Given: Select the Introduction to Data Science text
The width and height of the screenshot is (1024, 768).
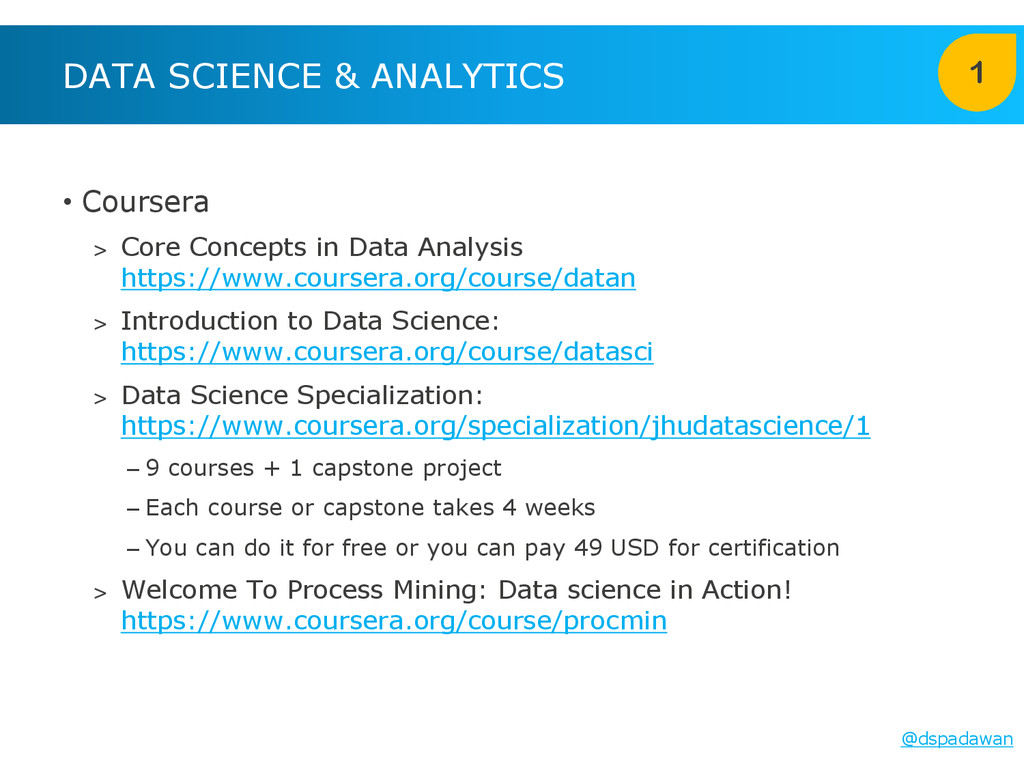Looking at the screenshot, I should 309,321.
